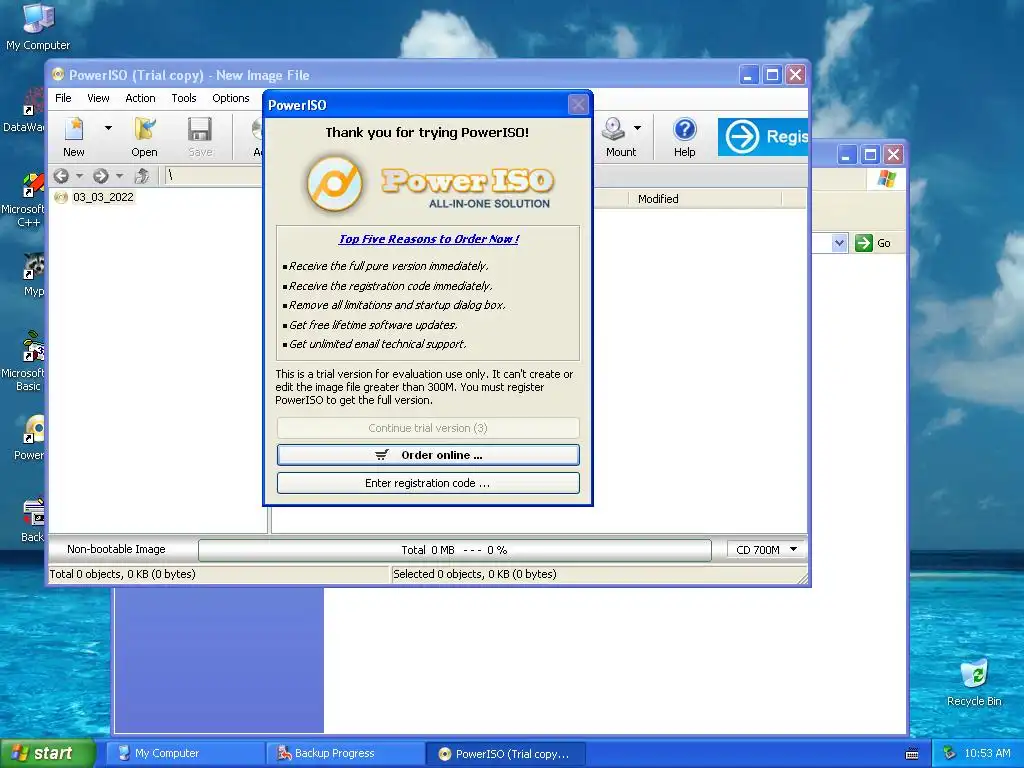The image size is (1024, 768).
Task: Open Microsoft C++ desktop shortcut
Action: click(24, 200)
